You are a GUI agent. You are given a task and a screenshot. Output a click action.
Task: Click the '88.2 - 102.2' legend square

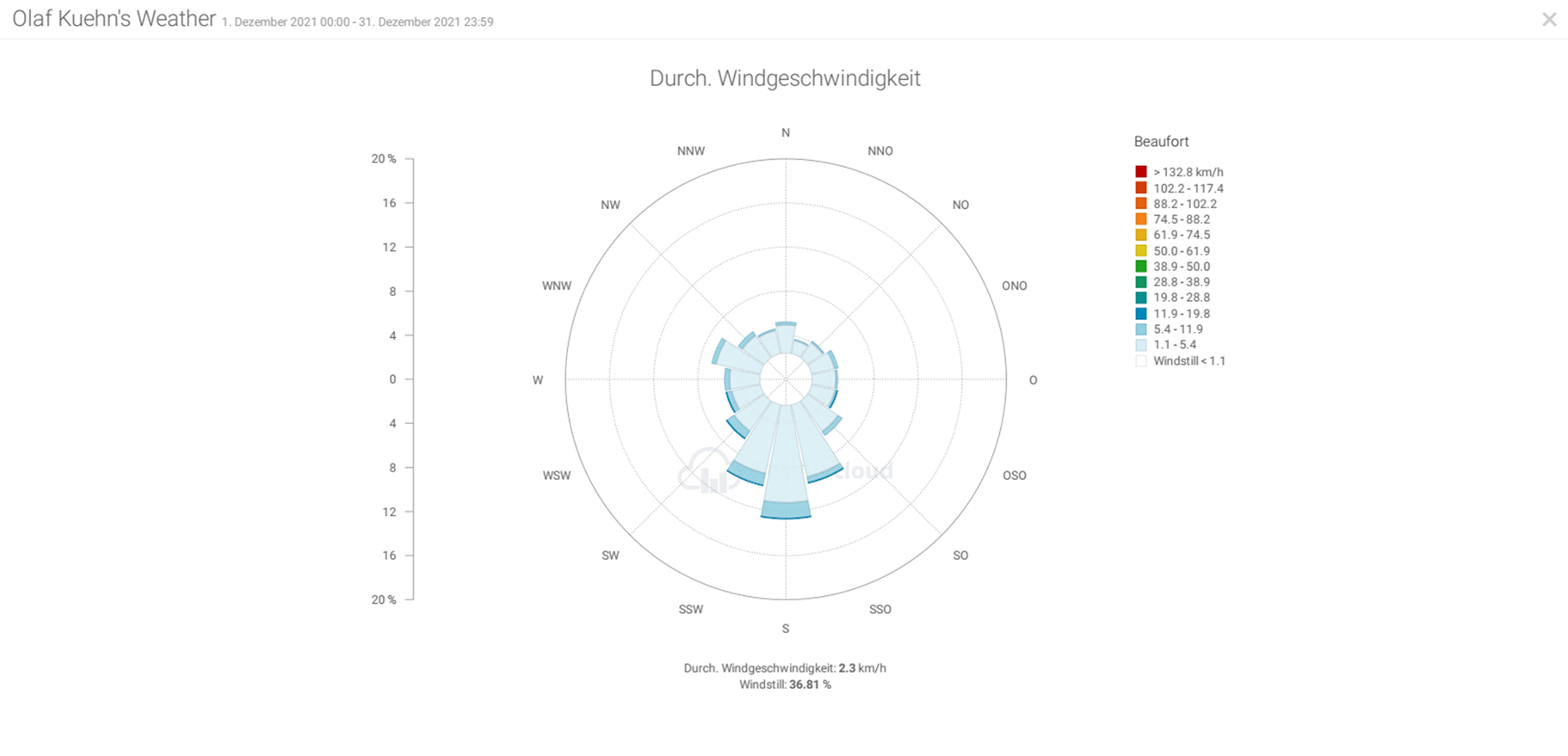1141,204
